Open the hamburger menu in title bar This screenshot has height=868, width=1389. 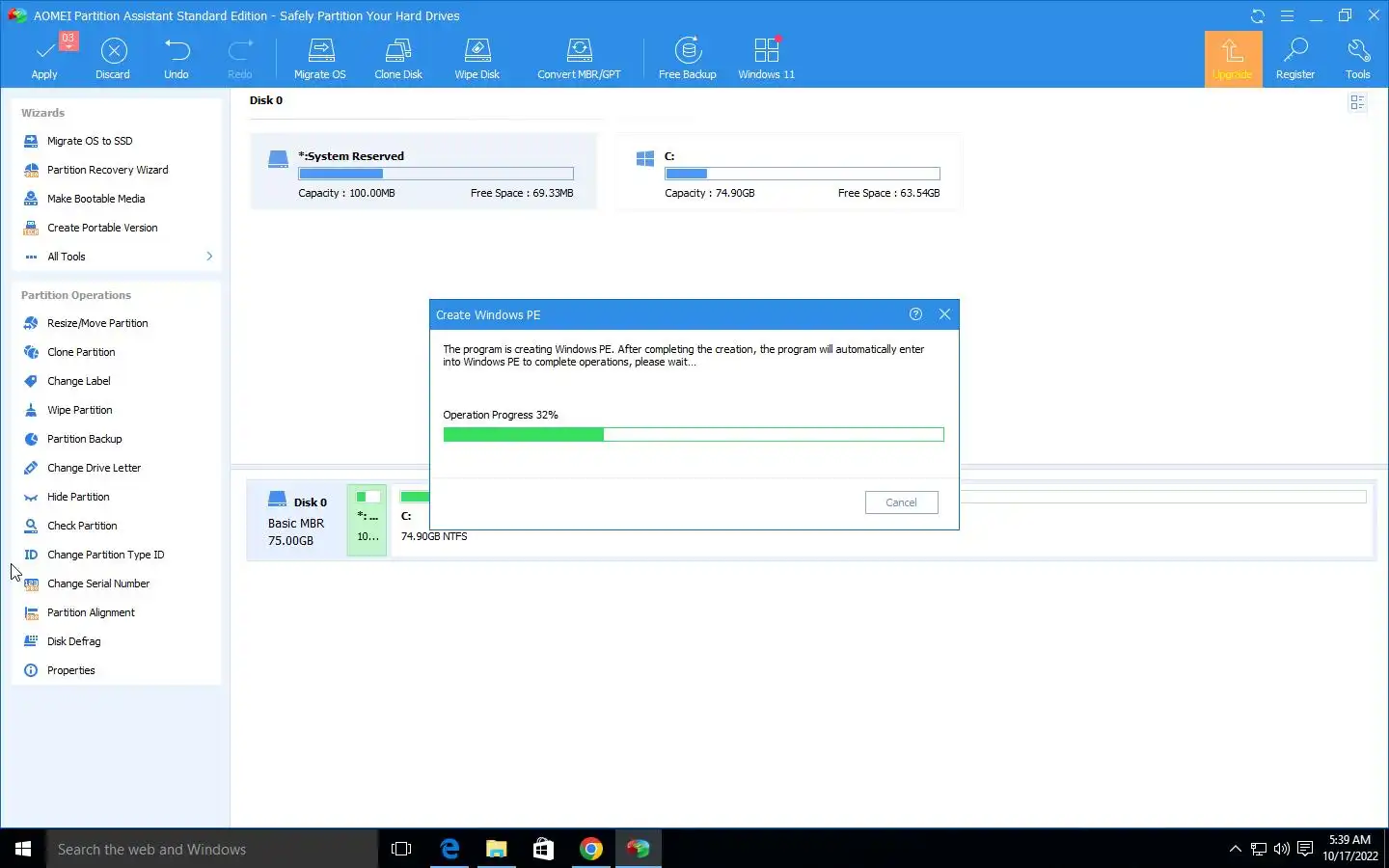(1287, 16)
